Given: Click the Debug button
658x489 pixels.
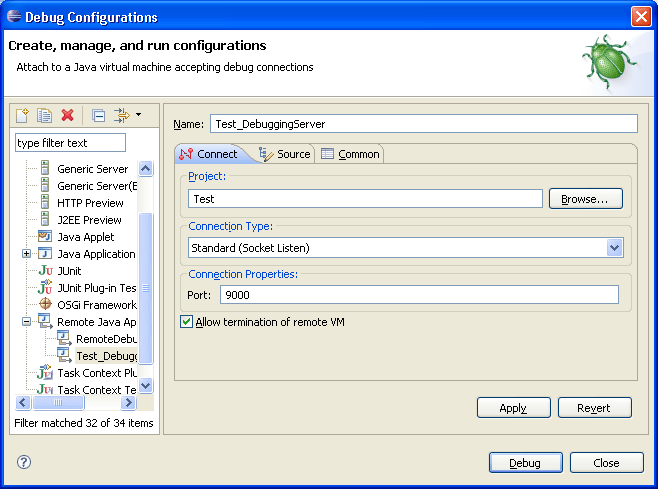Looking at the screenshot, I should 525,463.
